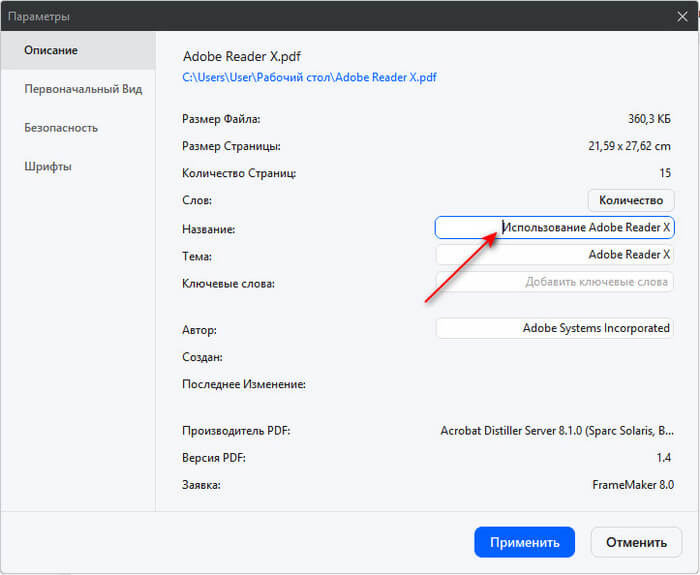Click the Применить button

point(524,543)
